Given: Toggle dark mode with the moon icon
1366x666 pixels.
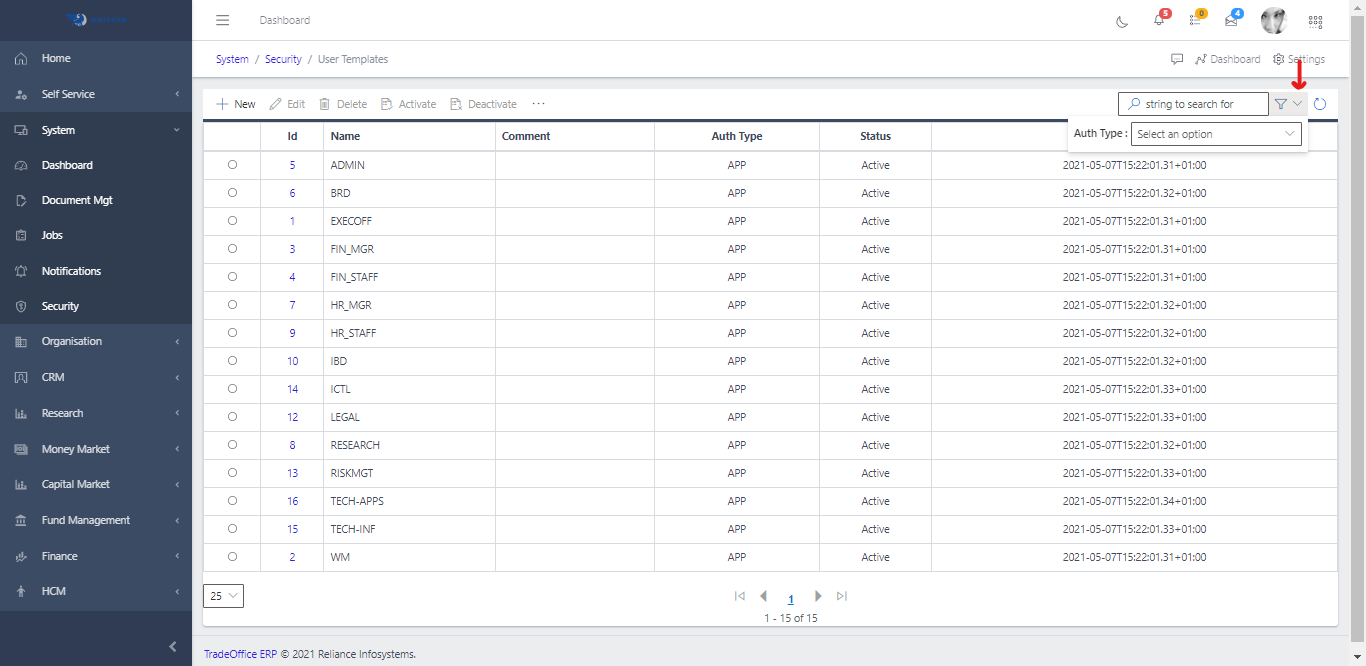Looking at the screenshot, I should 1121,20.
